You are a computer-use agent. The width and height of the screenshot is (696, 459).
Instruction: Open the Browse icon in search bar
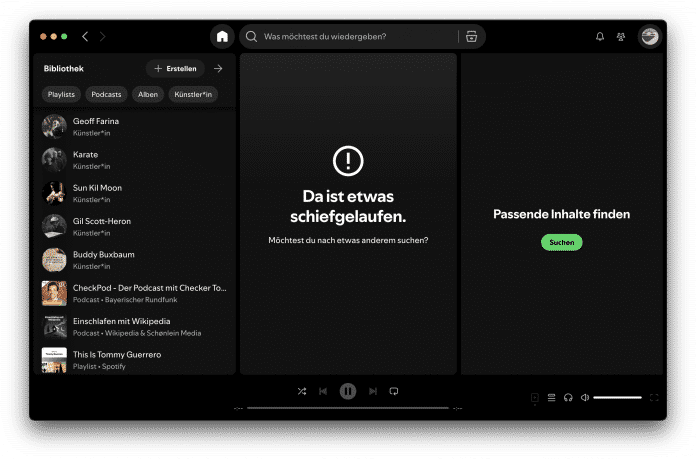pyautogui.click(x=471, y=36)
